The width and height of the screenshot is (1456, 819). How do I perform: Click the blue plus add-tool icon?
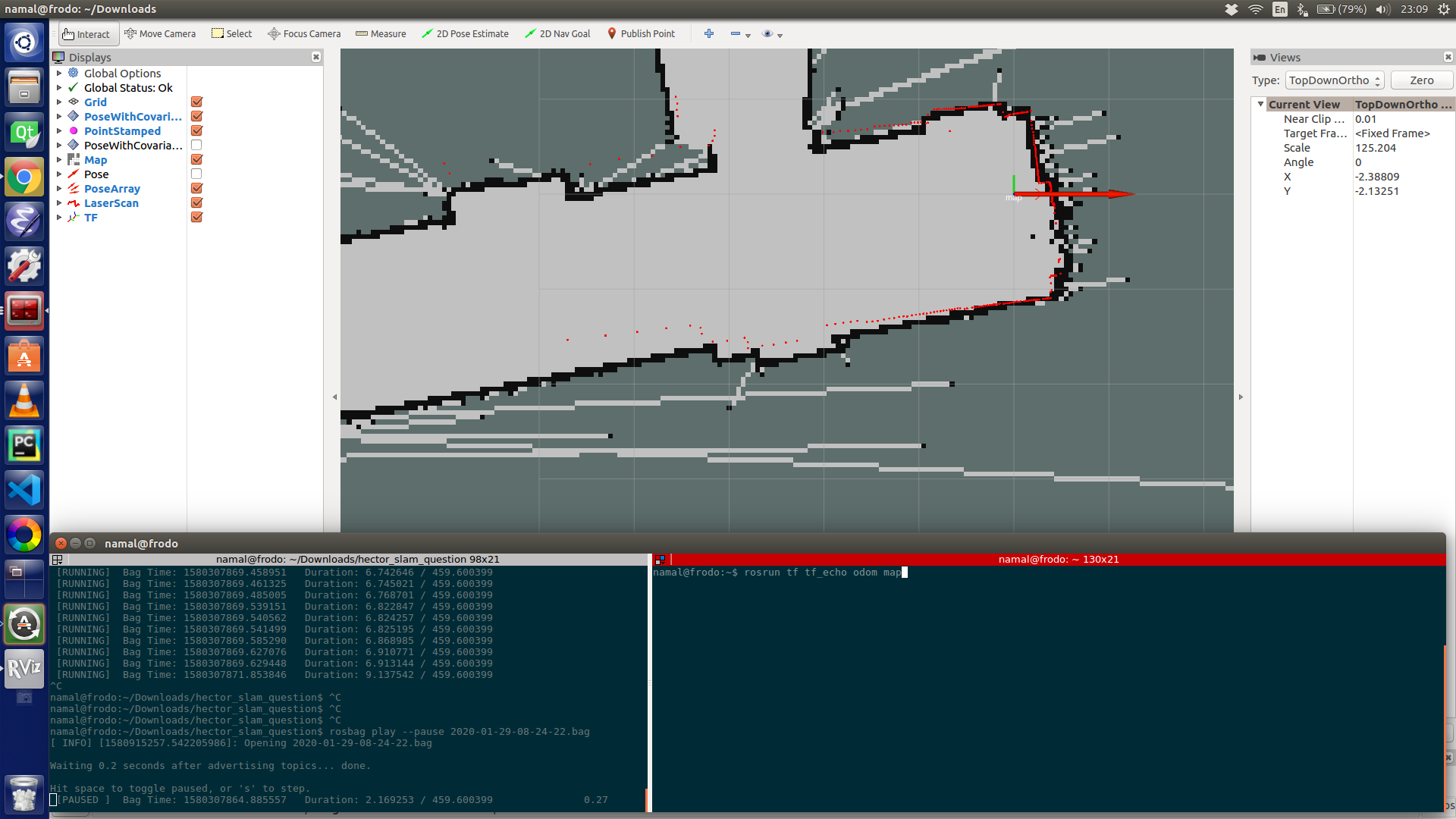[x=709, y=33]
